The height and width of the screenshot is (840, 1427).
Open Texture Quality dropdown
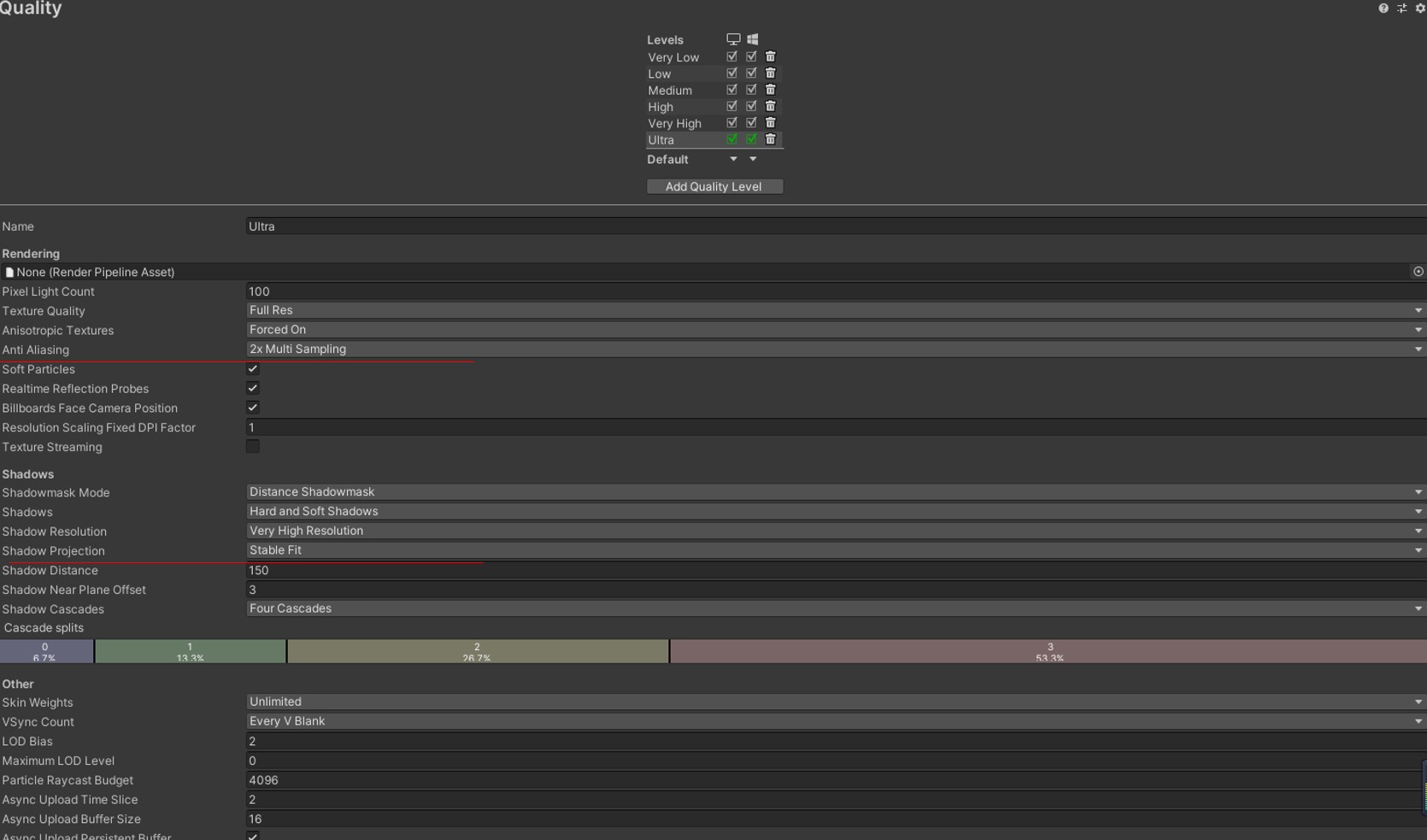click(836, 310)
